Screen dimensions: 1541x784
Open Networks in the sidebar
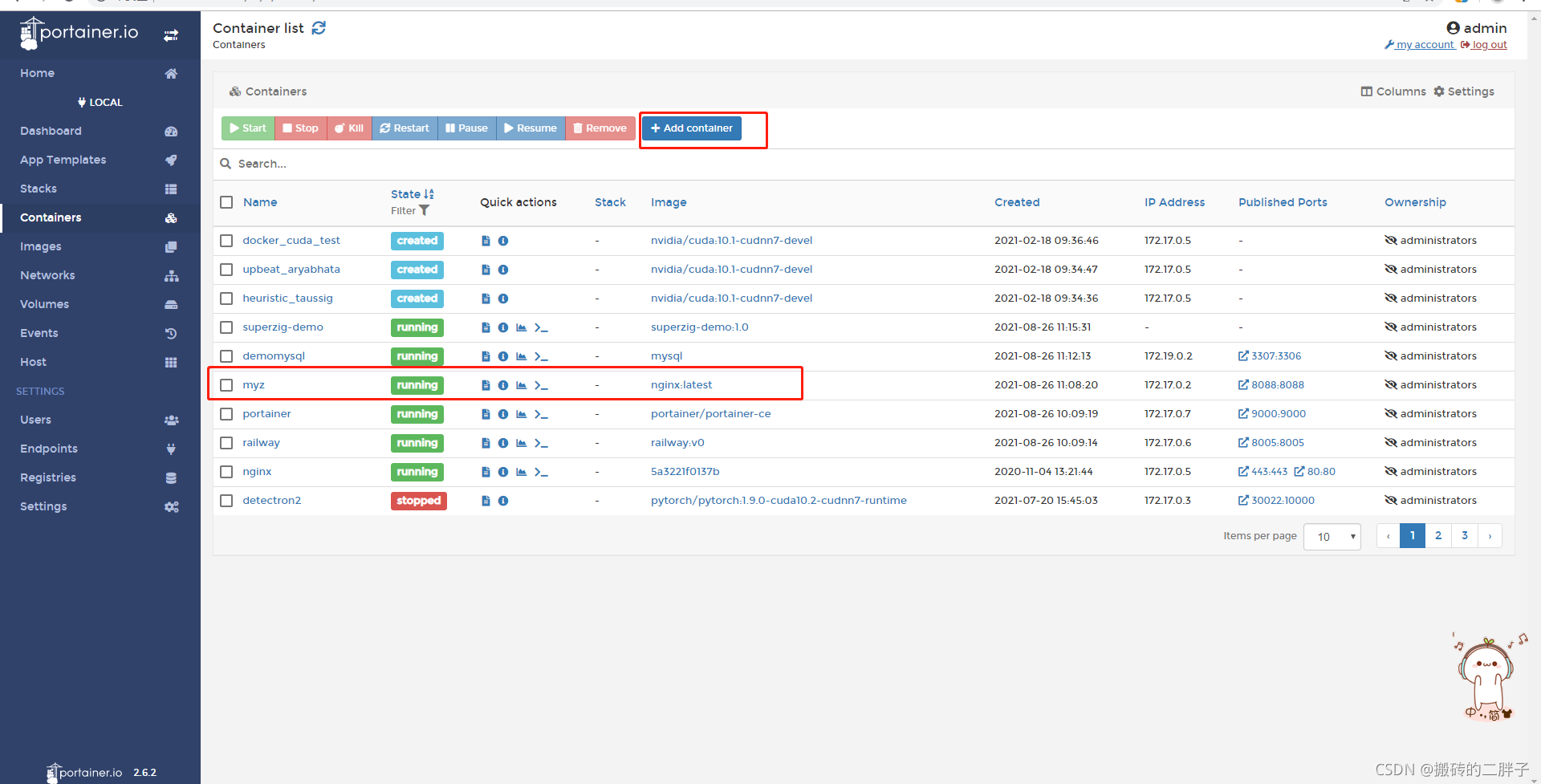click(x=100, y=275)
